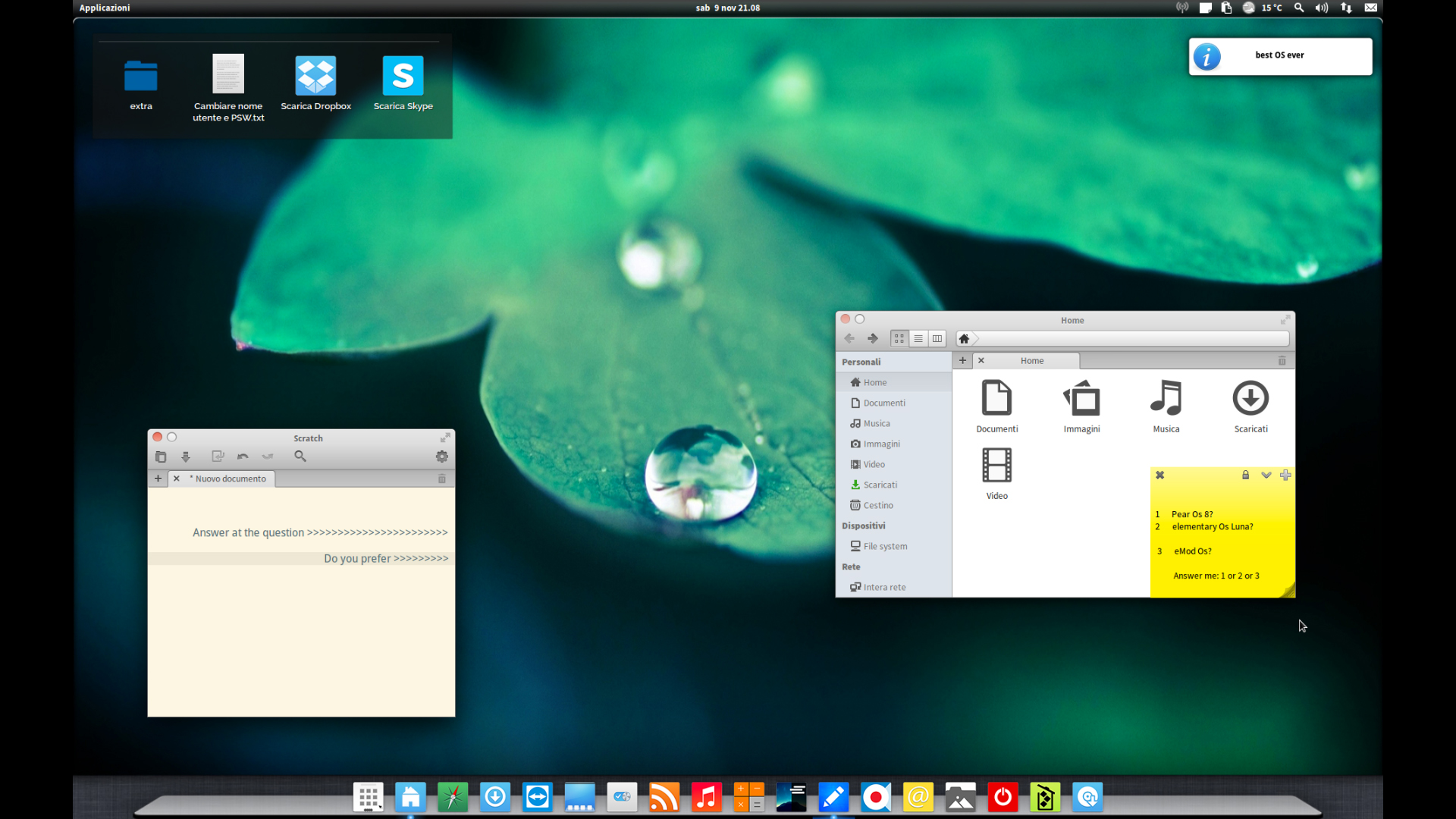Click the best OS ever notification

[x=1280, y=56]
